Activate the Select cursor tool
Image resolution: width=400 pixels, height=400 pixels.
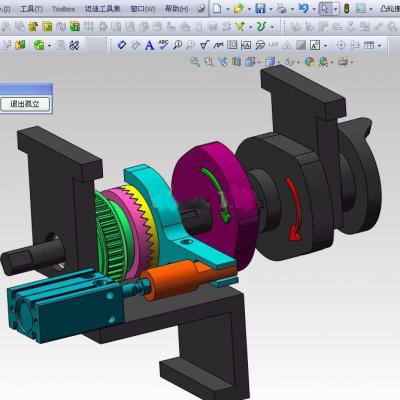point(325,8)
